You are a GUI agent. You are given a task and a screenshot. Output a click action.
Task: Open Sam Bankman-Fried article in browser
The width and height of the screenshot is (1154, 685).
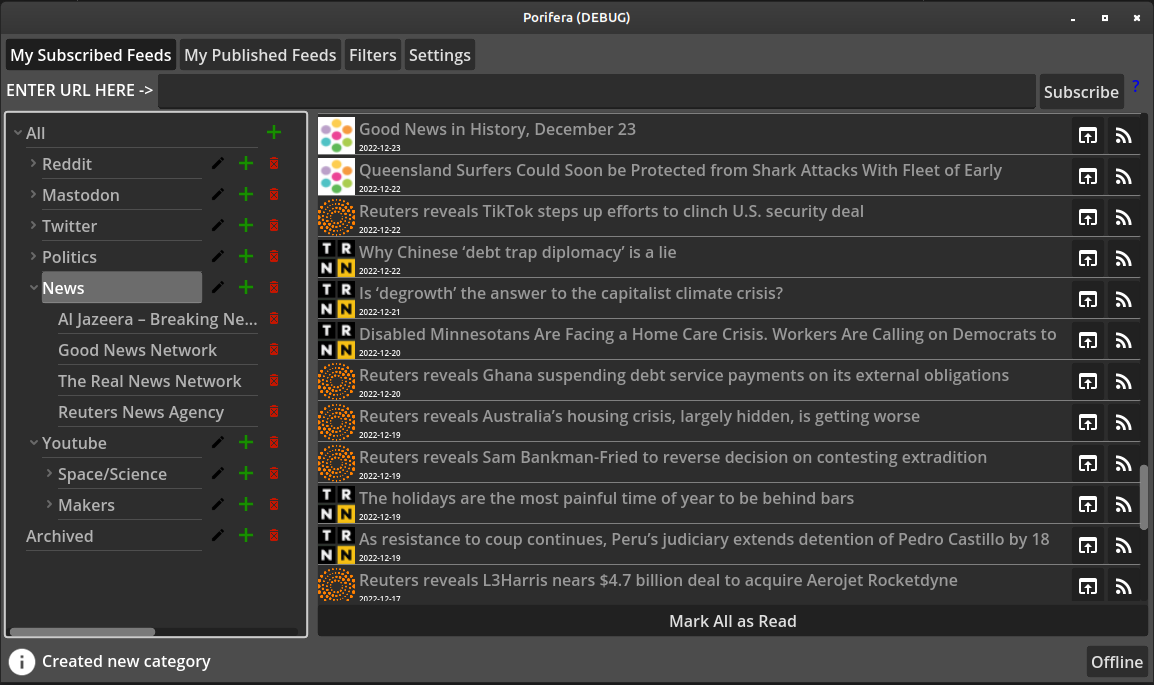[1088, 463]
